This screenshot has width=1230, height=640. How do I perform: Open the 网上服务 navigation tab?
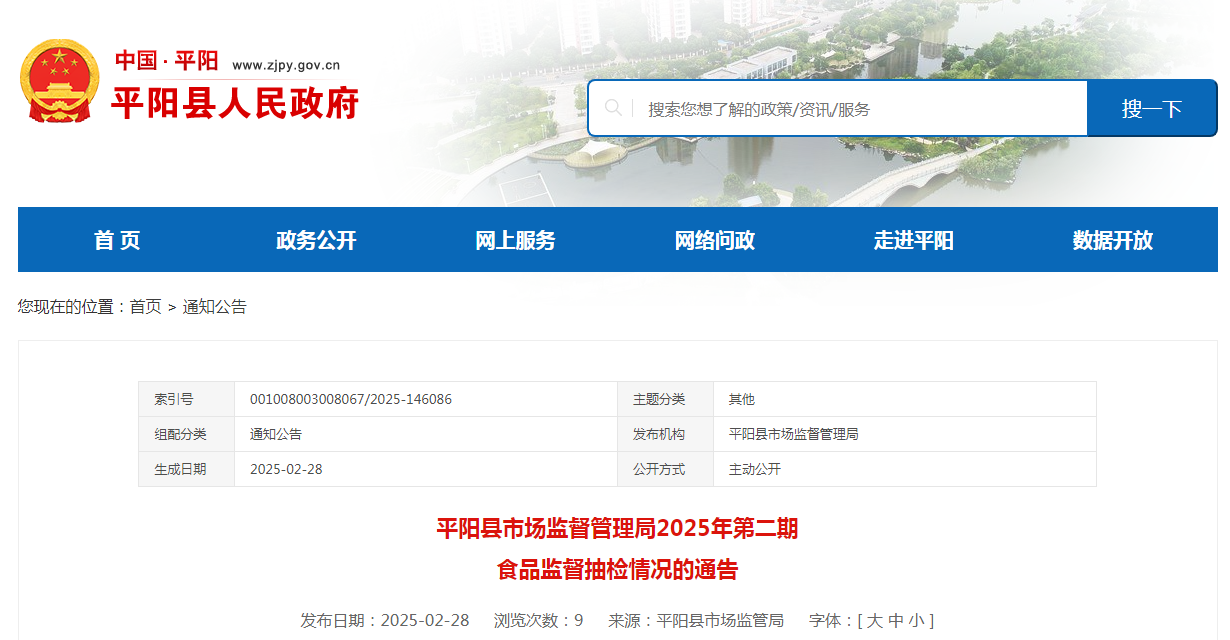pos(515,240)
